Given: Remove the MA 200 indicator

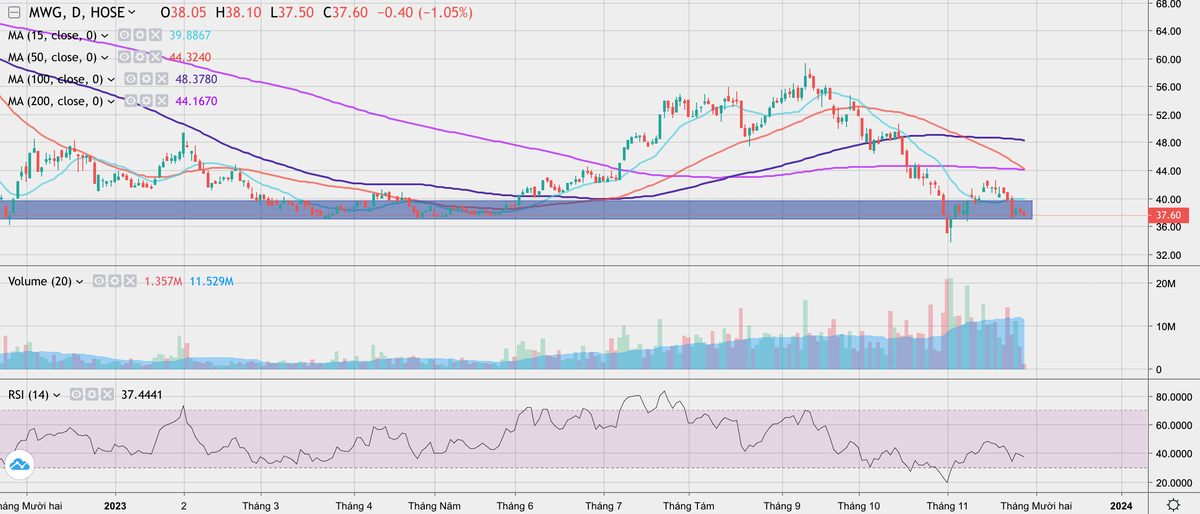Looking at the screenshot, I should point(160,101).
